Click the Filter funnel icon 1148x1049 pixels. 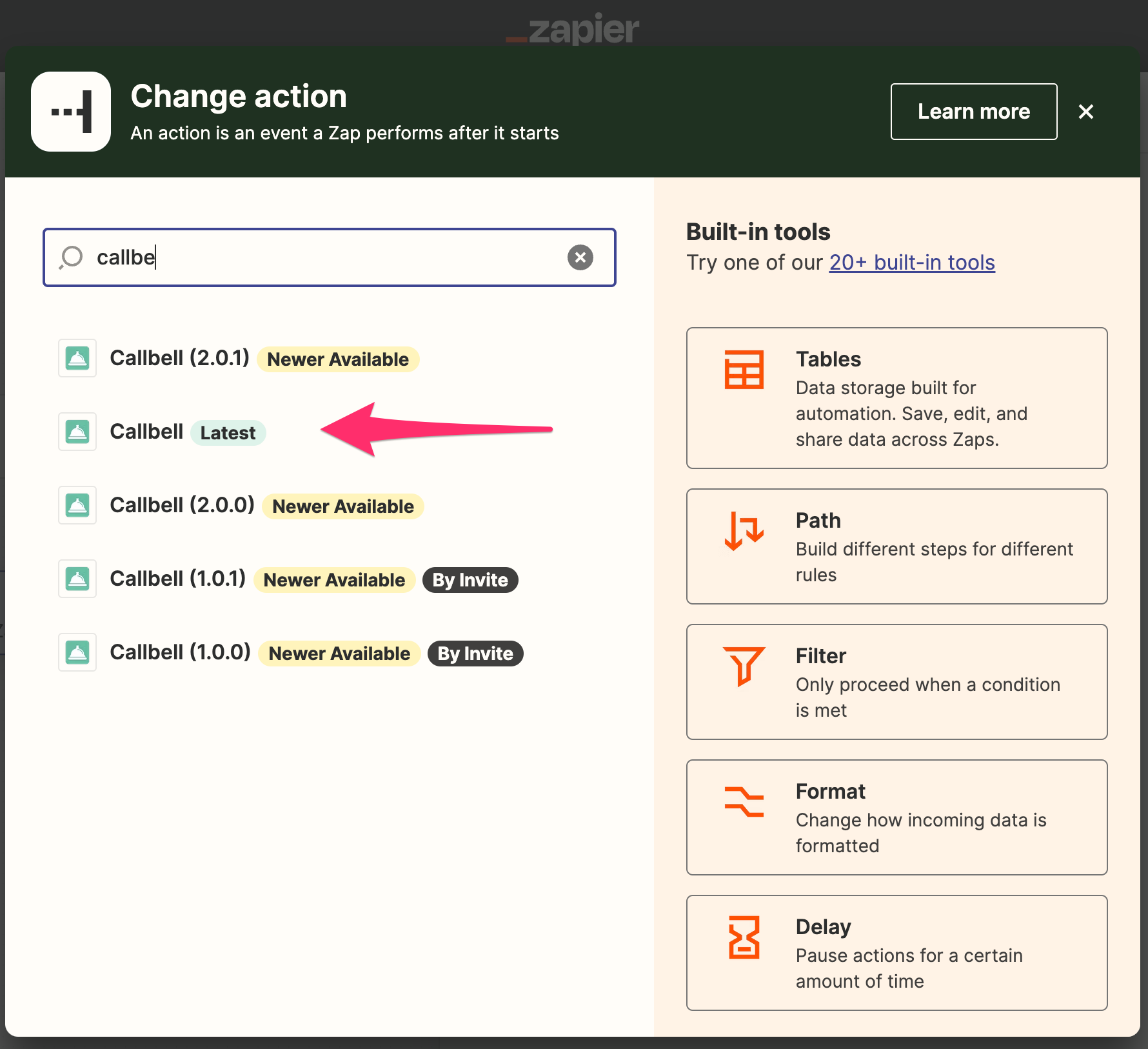point(744,666)
